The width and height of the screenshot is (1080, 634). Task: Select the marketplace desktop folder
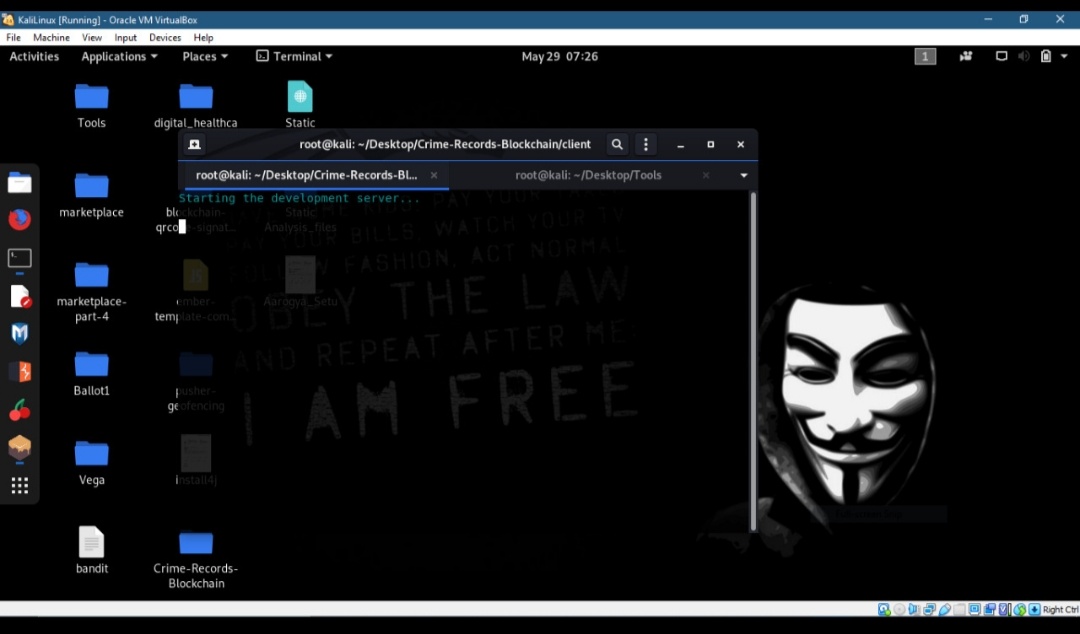[92, 196]
